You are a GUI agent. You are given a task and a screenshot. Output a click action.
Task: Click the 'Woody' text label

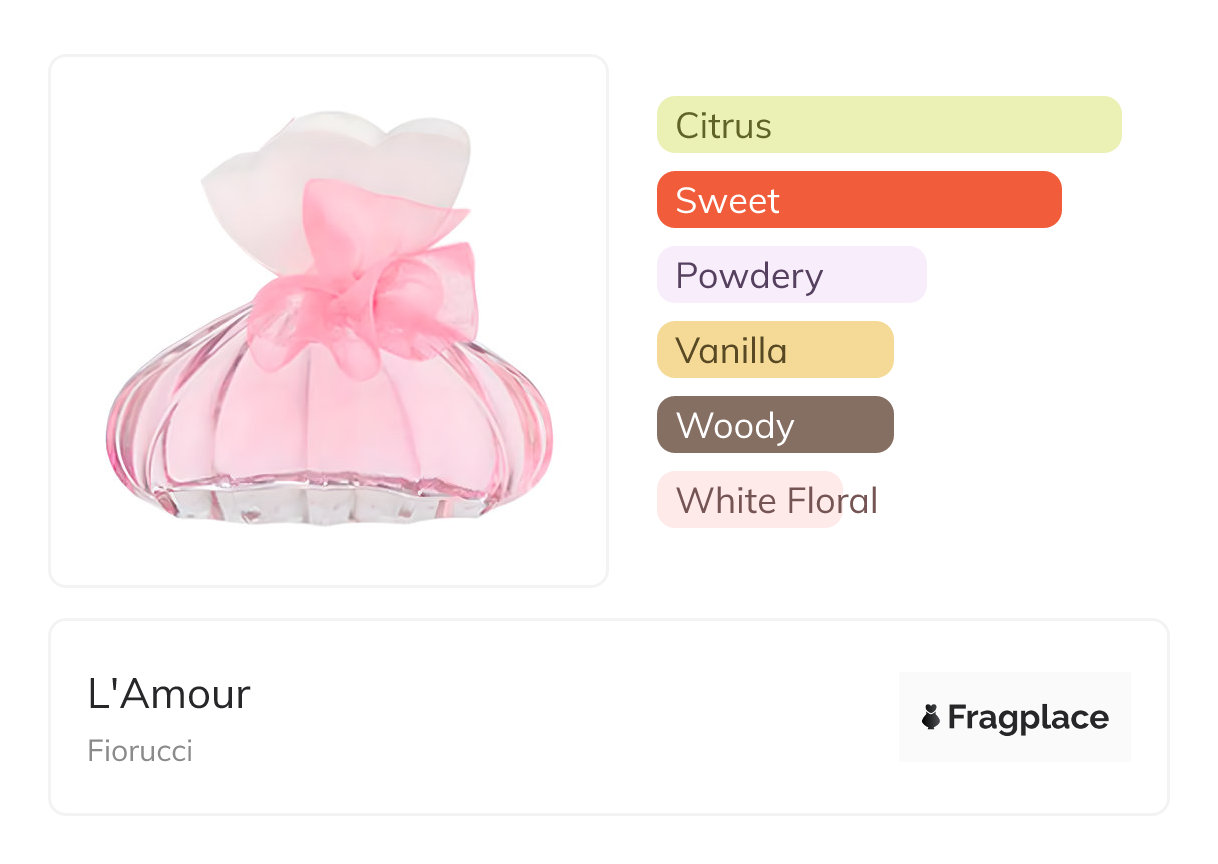pyautogui.click(x=735, y=426)
